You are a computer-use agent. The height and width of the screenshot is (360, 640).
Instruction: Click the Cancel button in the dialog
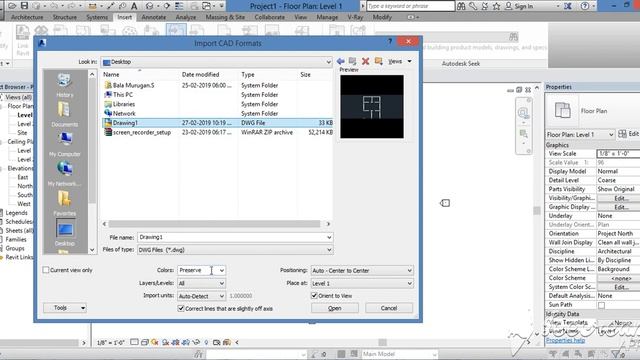(389, 308)
